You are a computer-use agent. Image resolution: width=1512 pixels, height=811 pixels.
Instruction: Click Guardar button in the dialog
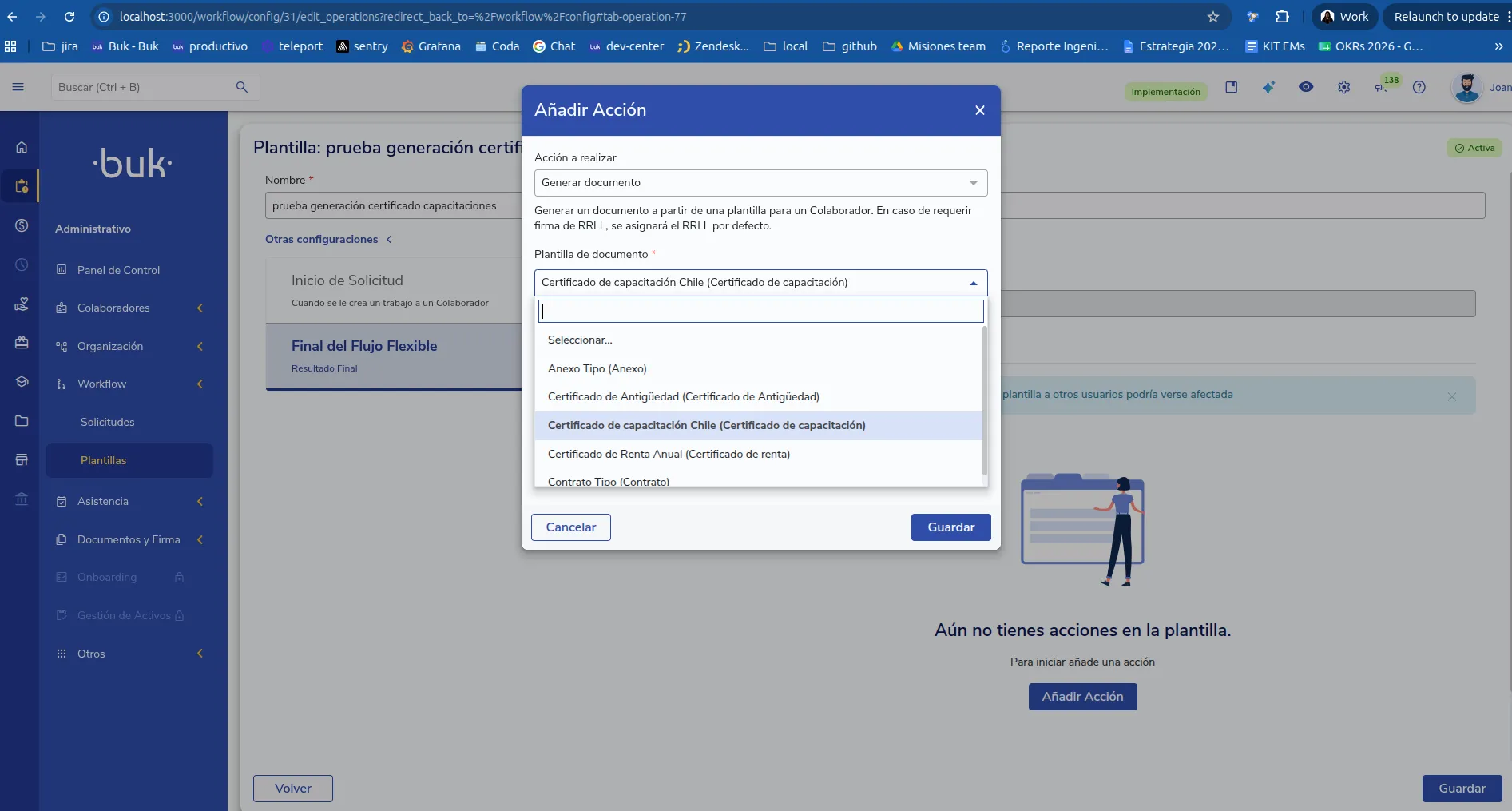[x=950, y=527]
